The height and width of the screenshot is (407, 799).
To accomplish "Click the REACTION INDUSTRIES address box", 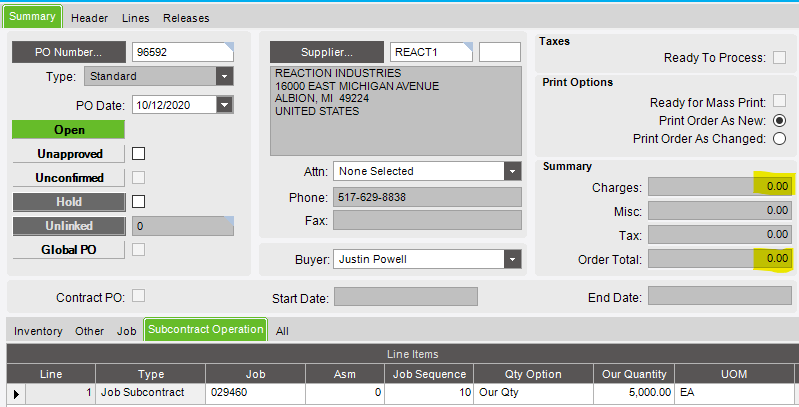I will [396, 111].
